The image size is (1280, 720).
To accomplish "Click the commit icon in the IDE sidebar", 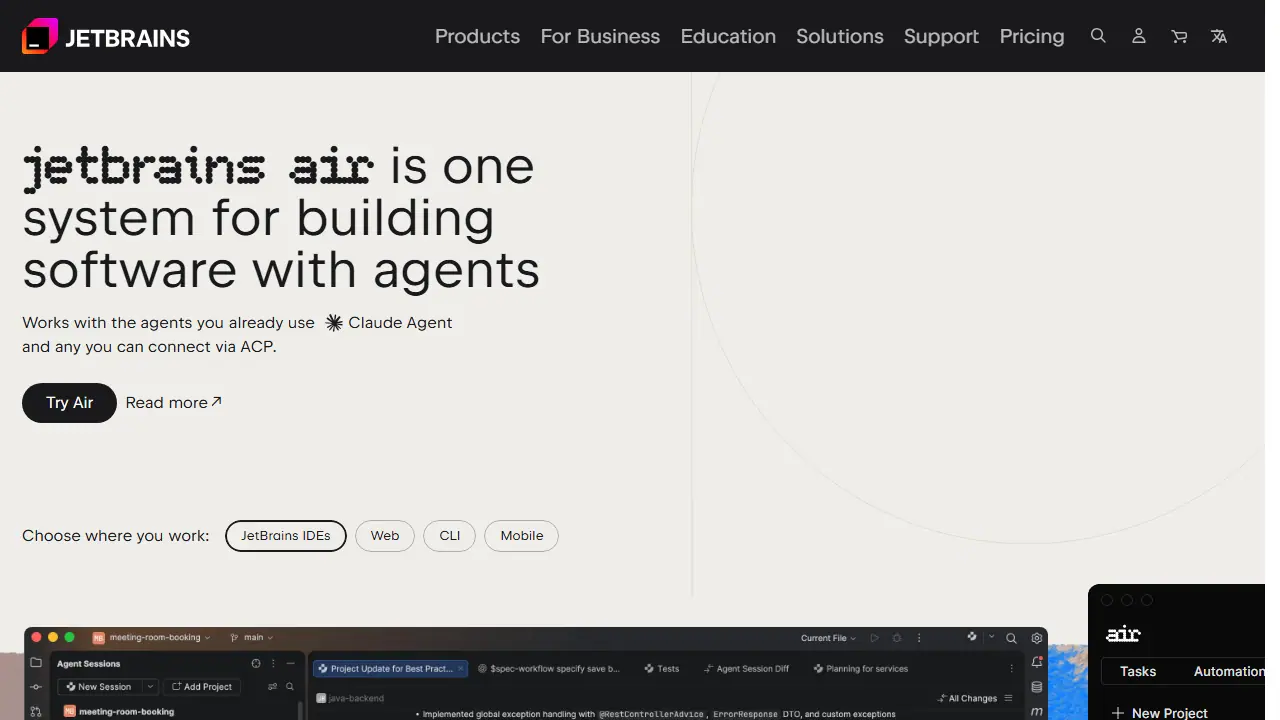I will coord(36,687).
